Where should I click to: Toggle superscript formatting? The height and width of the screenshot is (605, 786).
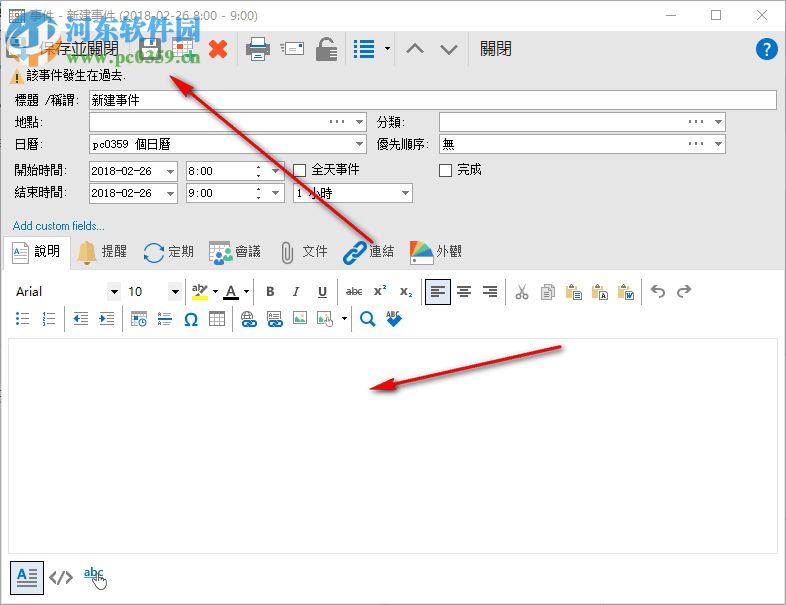point(380,291)
